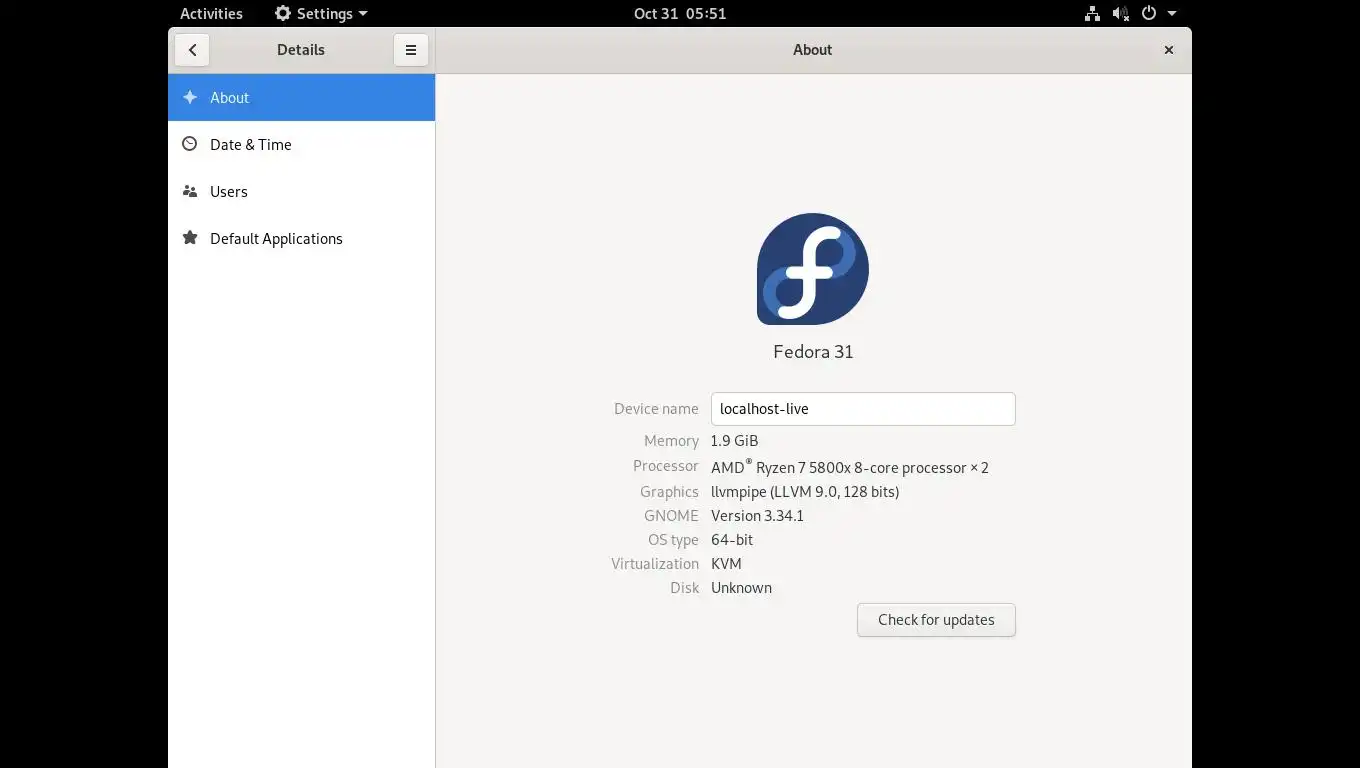Click the llvmpipe graphics value
Image resolution: width=1360 pixels, height=768 pixels.
(x=805, y=492)
